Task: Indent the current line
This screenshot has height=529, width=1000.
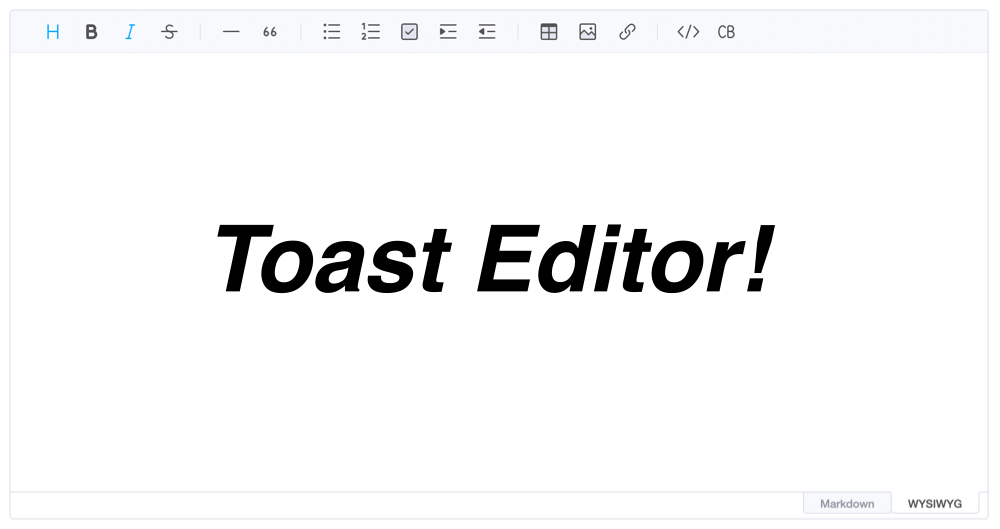Action: click(448, 32)
